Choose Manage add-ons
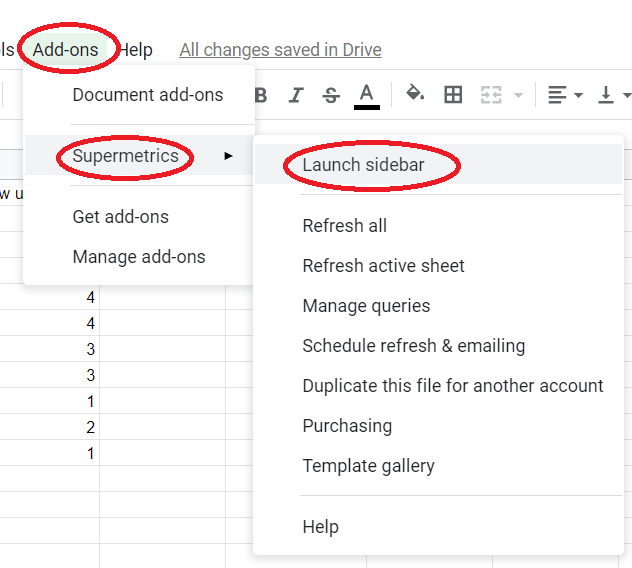 tap(139, 256)
